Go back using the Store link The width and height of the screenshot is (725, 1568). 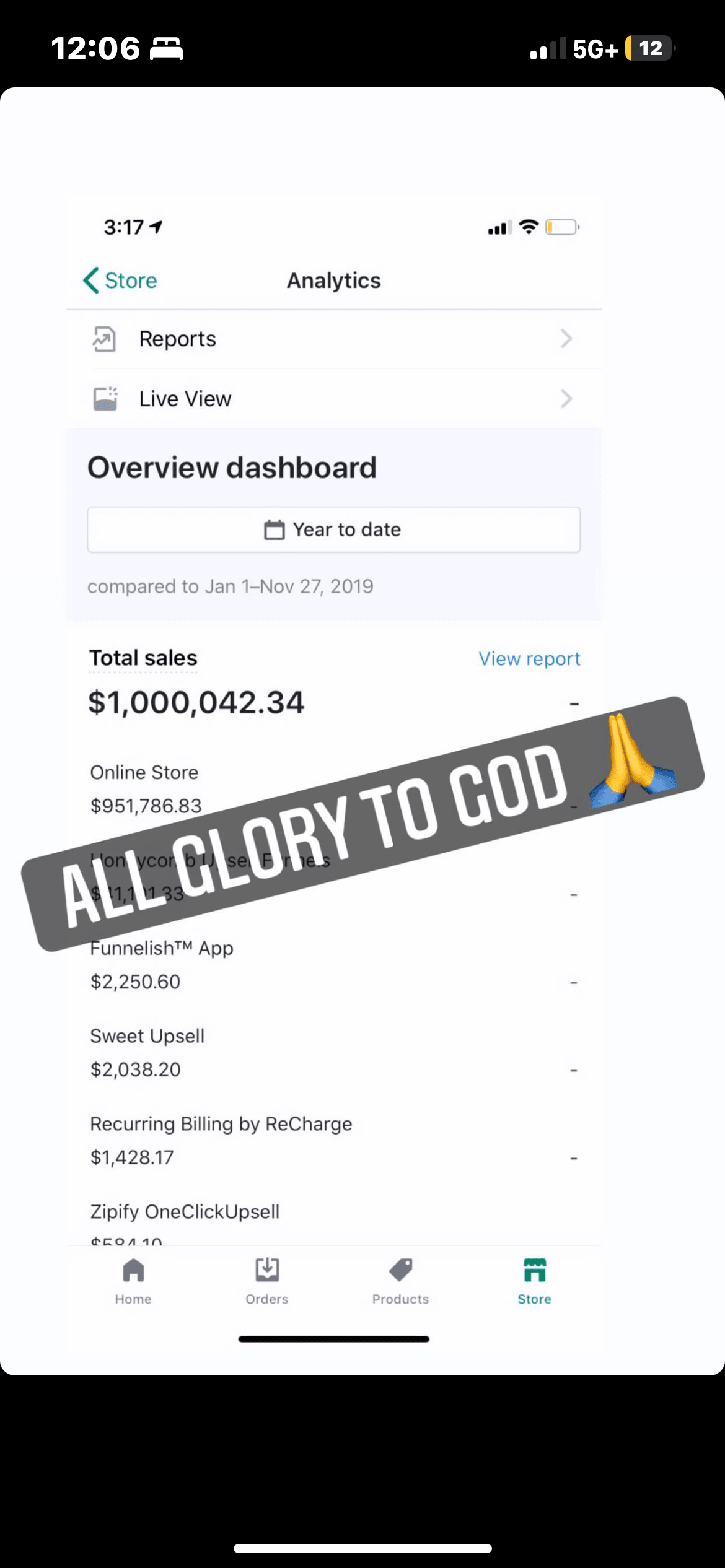pyautogui.click(x=131, y=281)
